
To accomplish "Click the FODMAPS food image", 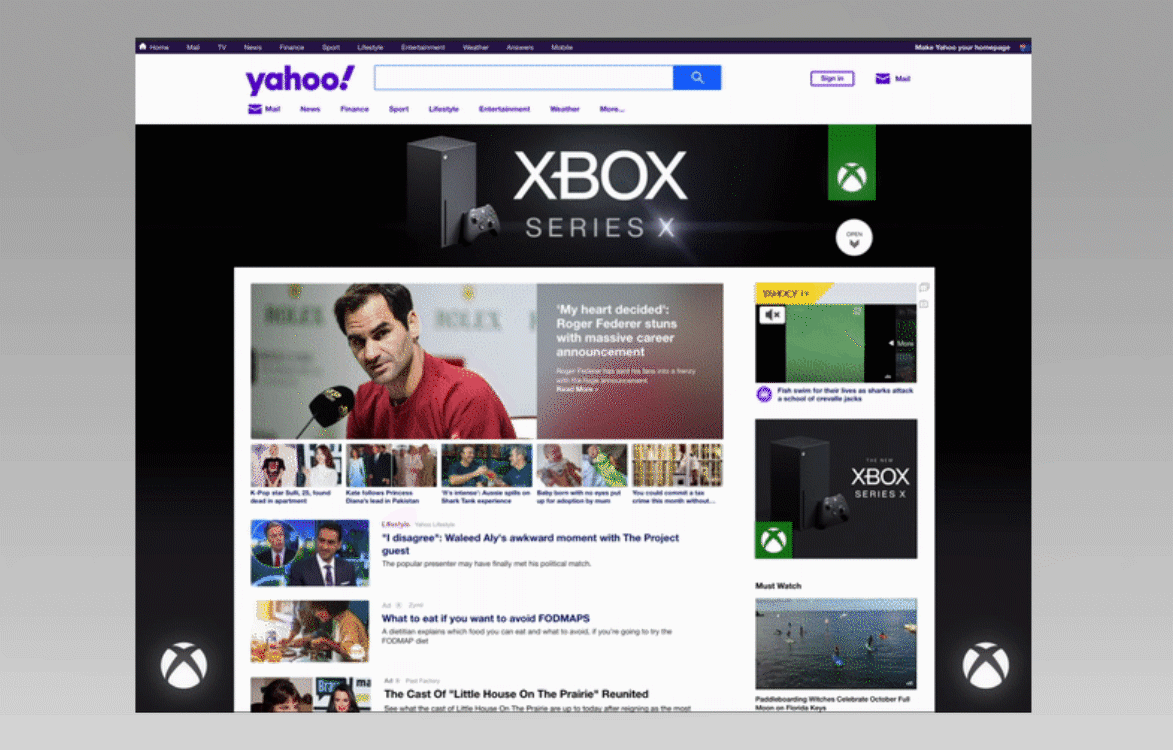I will click(x=310, y=632).
